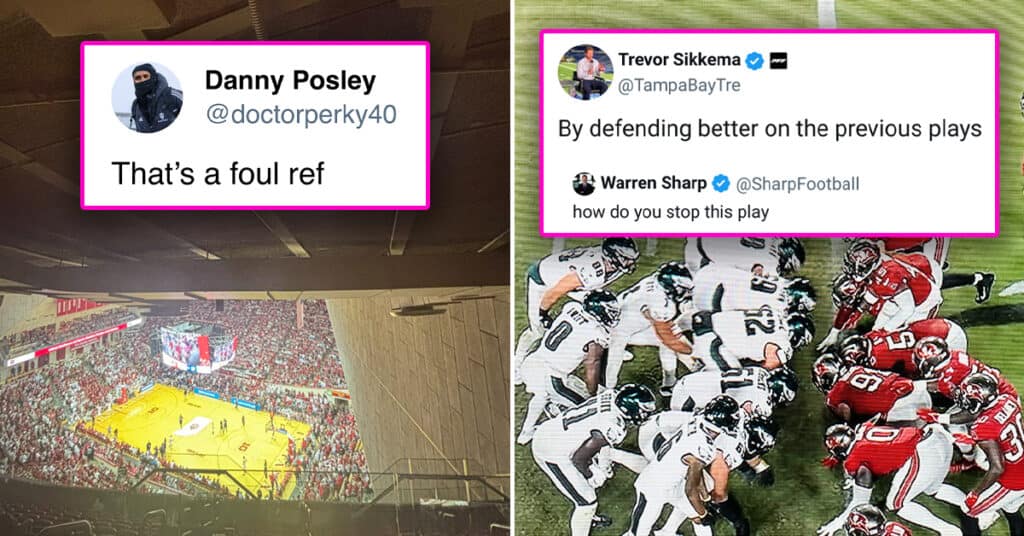Viewport: 1024px width, 536px height.
Task: Click Trevor Sikkema's blue verified badge
Action: click(x=755, y=61)
